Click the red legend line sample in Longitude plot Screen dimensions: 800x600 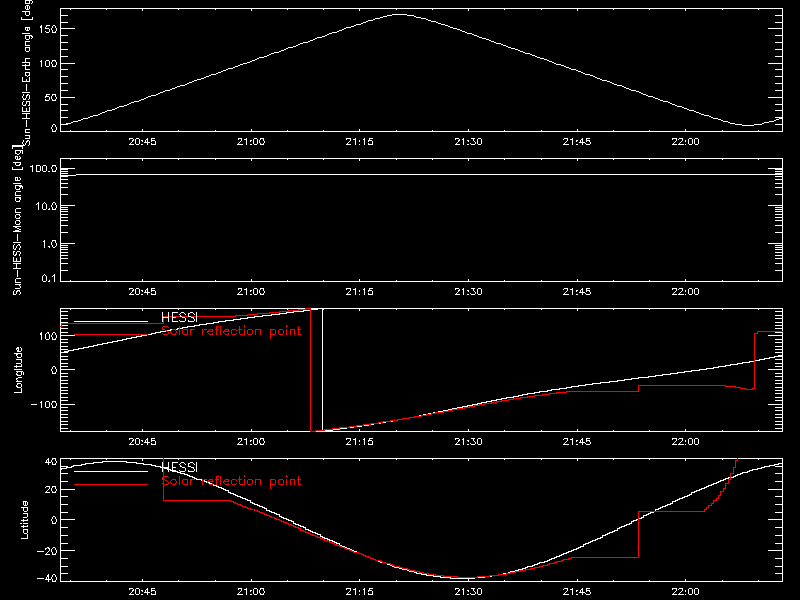[x=111, y=335]
